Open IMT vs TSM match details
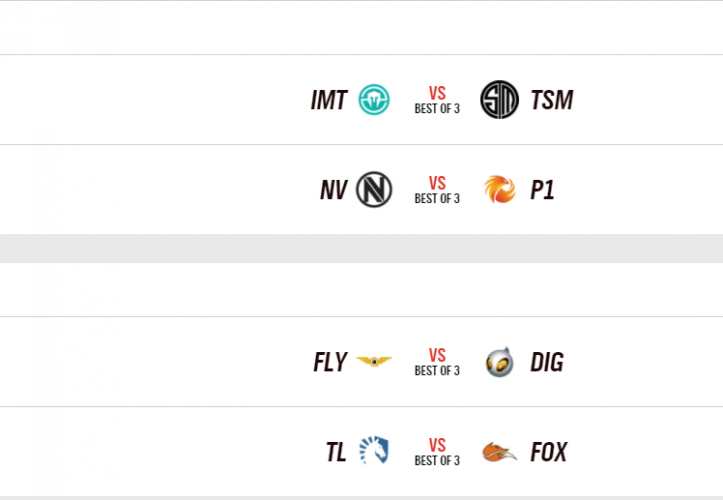The image size is (723, 500). pos(437,100)
